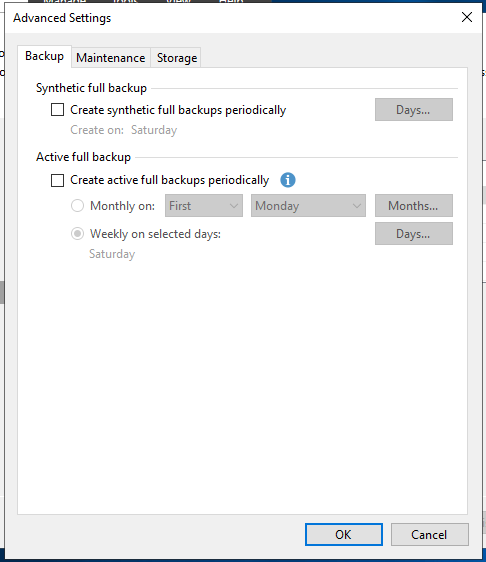486x562 pixels.
Task: Tick Create active full backups periodically
Action: click(57, 180)
